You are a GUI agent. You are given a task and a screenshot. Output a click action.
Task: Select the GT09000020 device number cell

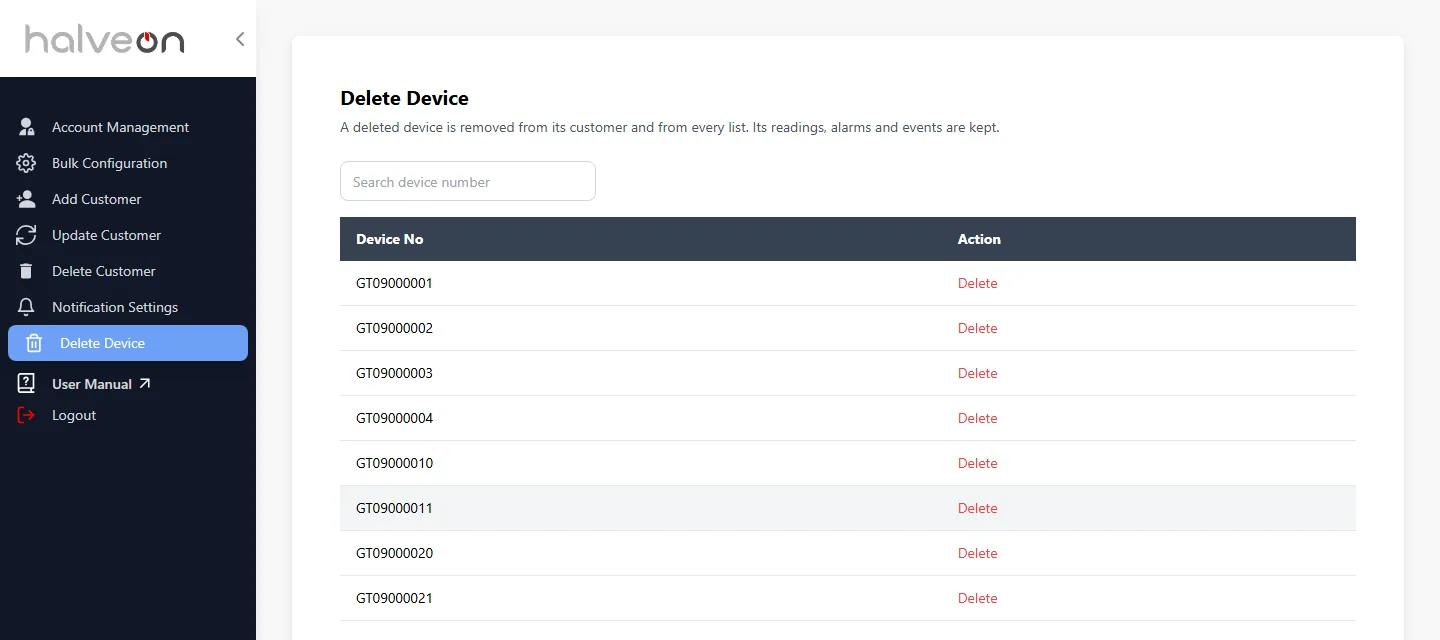pos(394,553)
